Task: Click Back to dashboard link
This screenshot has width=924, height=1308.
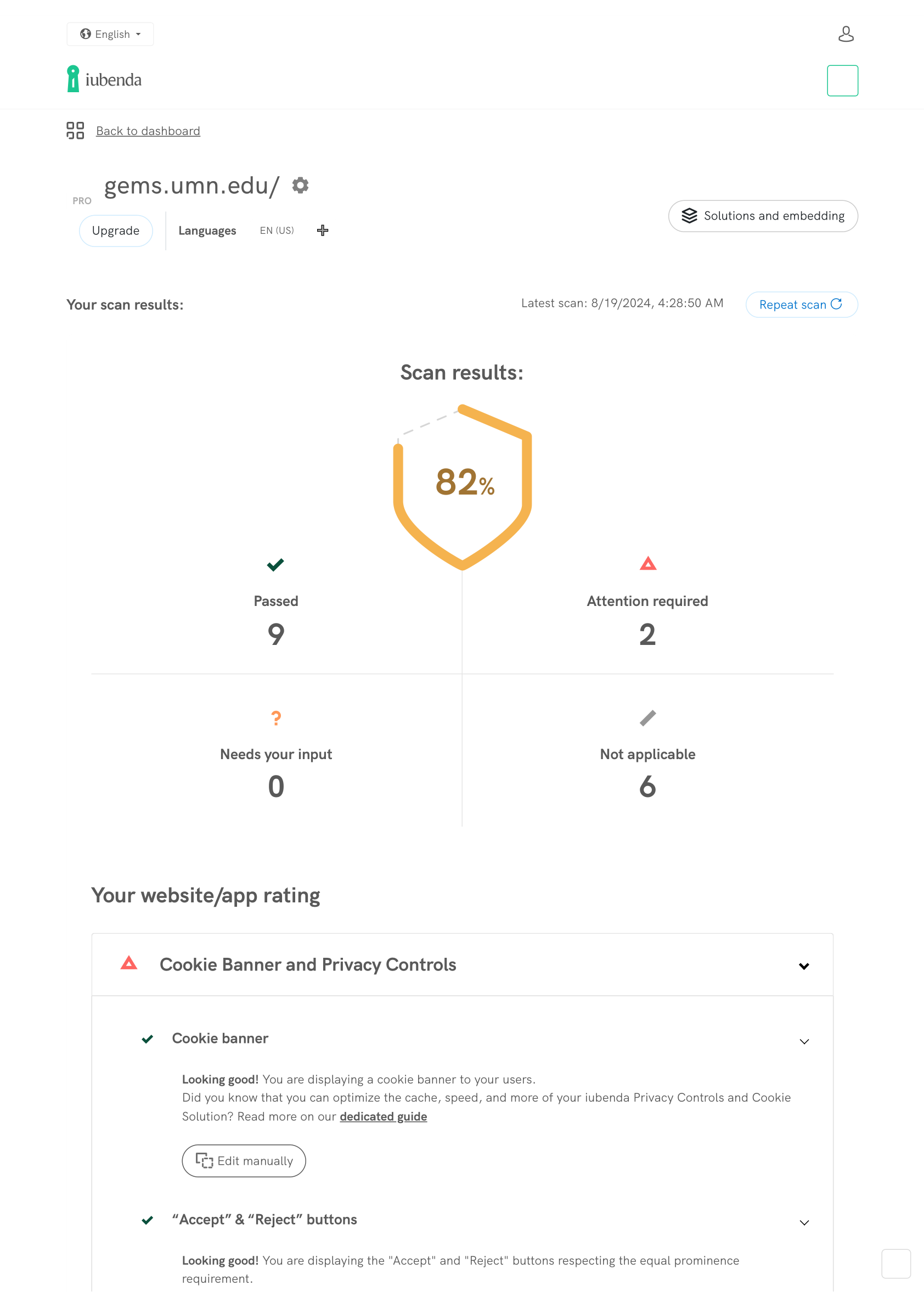Action: point(148,131)
